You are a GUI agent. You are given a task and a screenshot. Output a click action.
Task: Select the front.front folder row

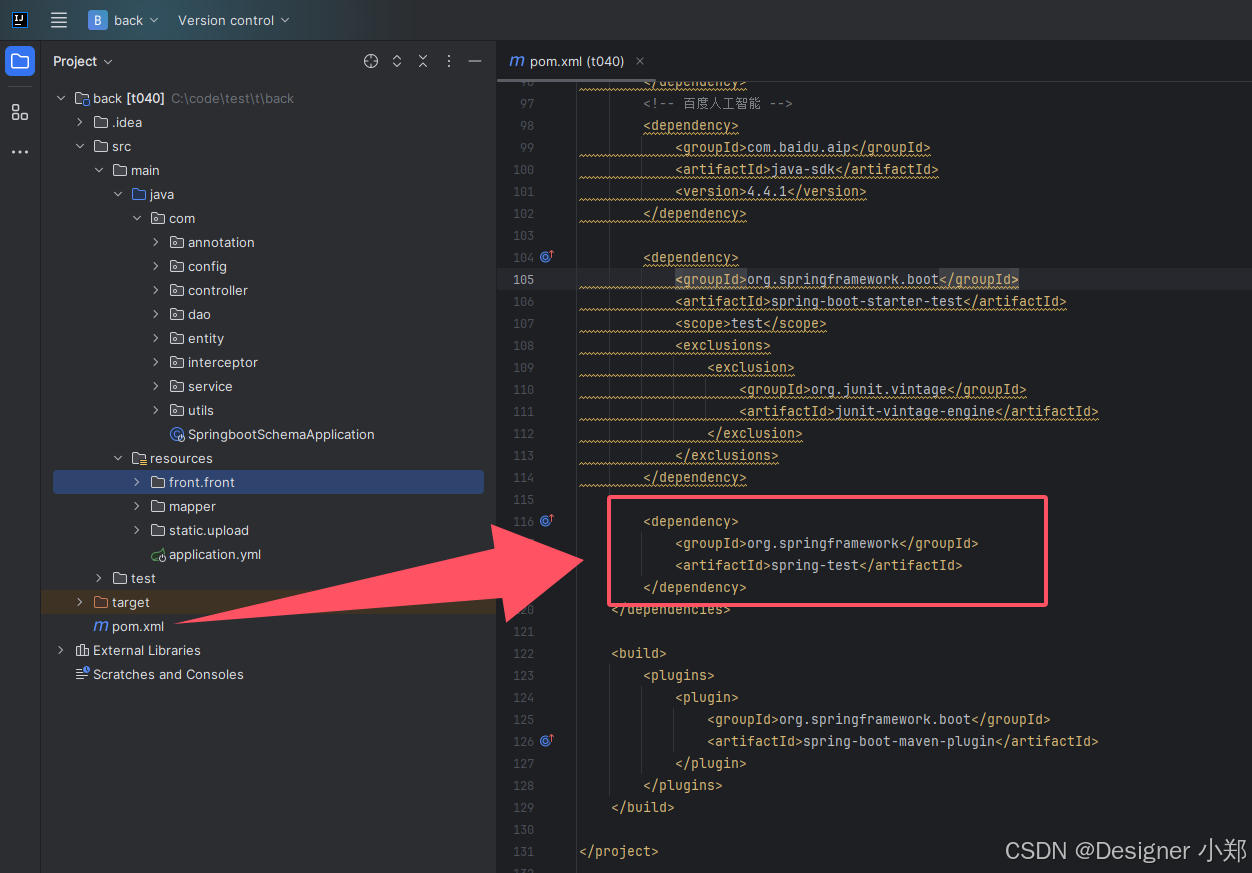tap(268, 482)
